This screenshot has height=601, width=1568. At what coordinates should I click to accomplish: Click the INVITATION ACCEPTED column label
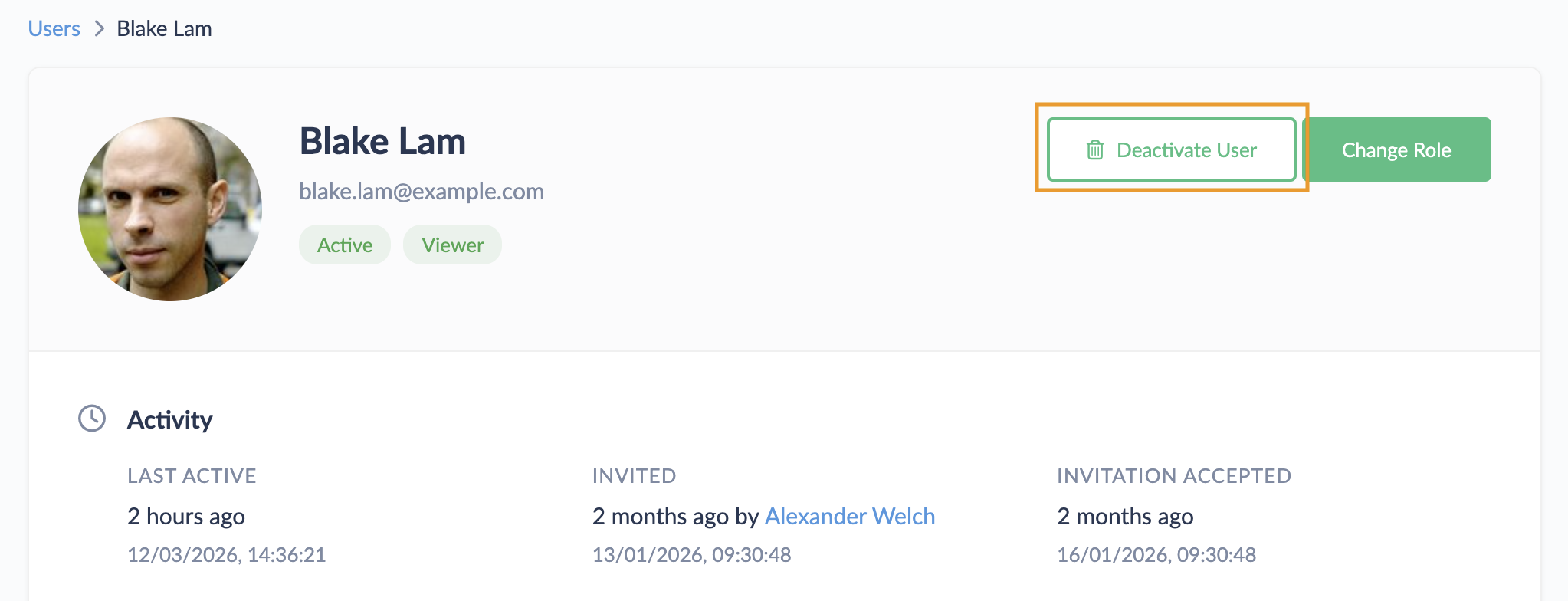click(1173, 476)
